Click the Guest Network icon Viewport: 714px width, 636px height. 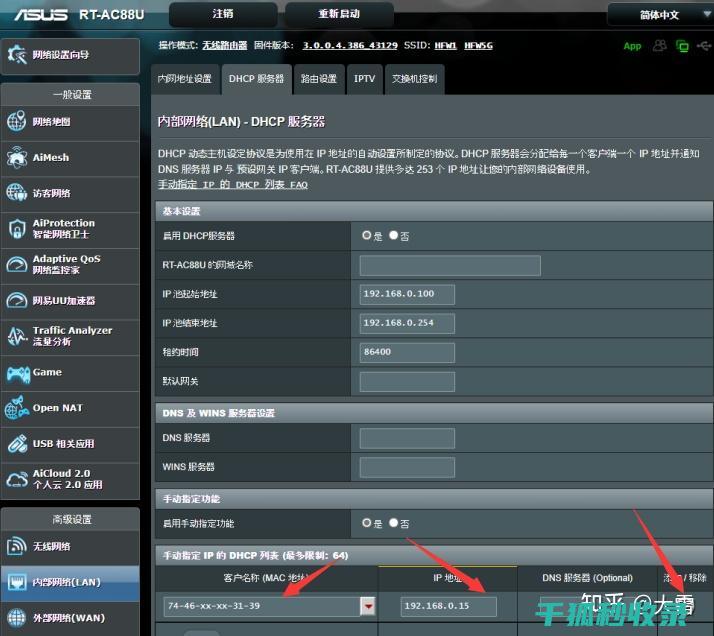(17, 193)
